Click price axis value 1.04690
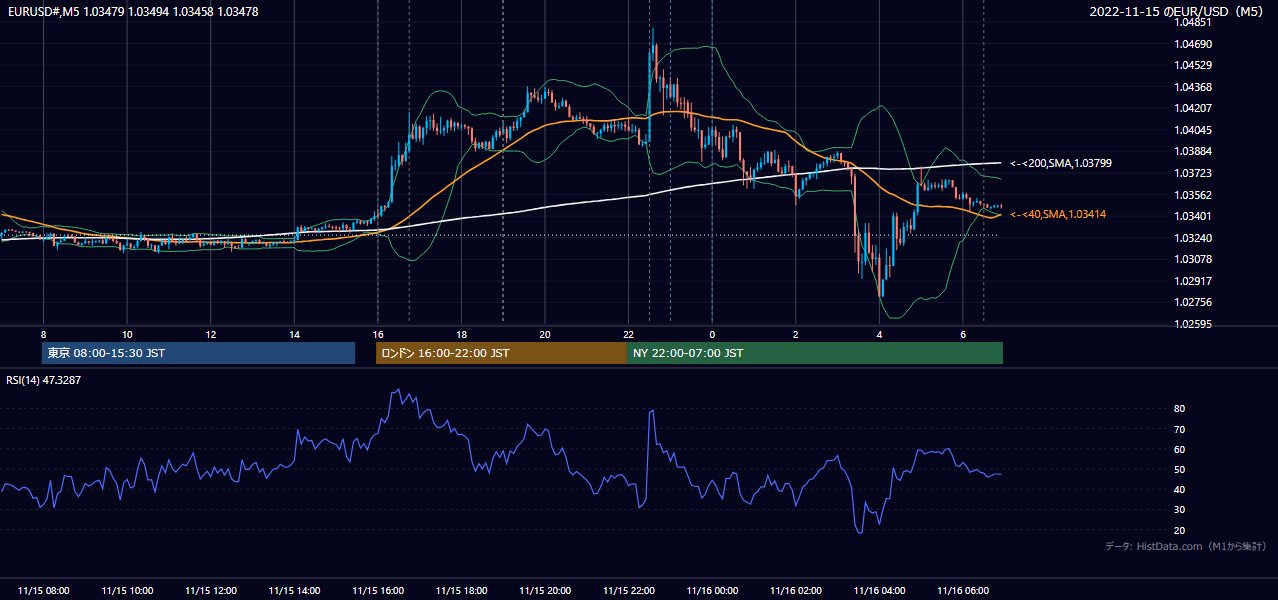 1195,44
